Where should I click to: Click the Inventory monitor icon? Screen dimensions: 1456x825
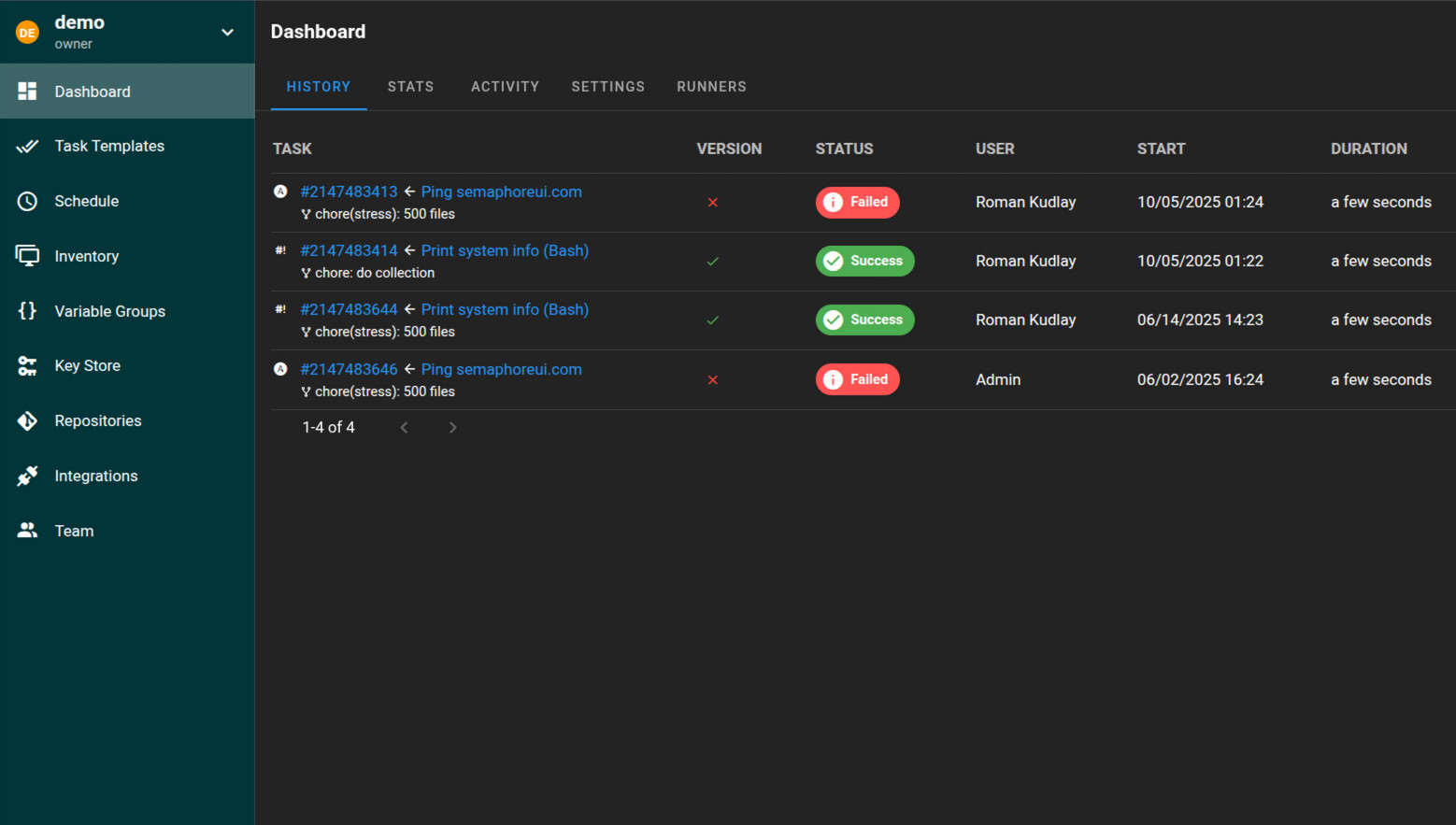point(27,256)
